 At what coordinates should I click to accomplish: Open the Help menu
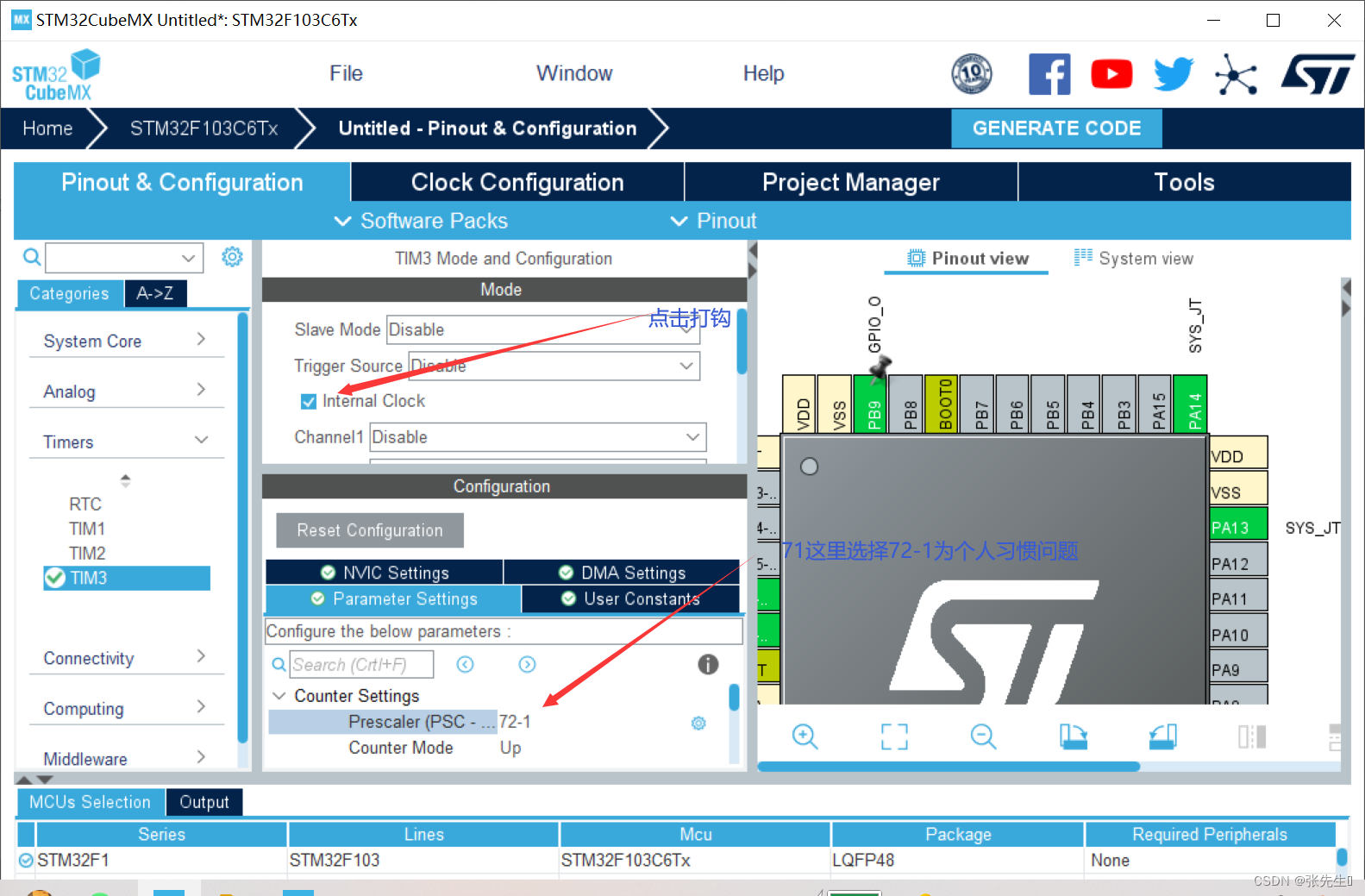[x=764, y=73]
